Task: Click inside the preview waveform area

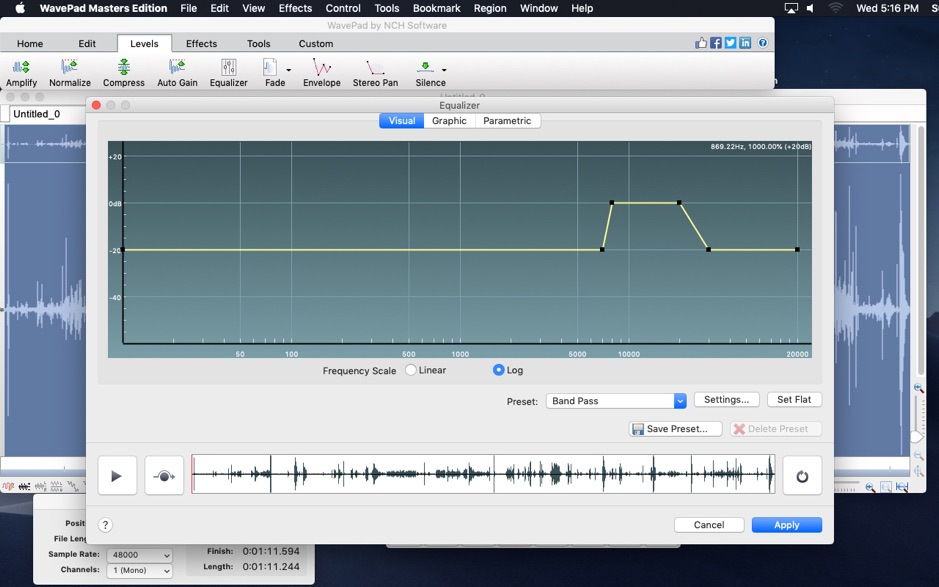Action: click(480, 475)
